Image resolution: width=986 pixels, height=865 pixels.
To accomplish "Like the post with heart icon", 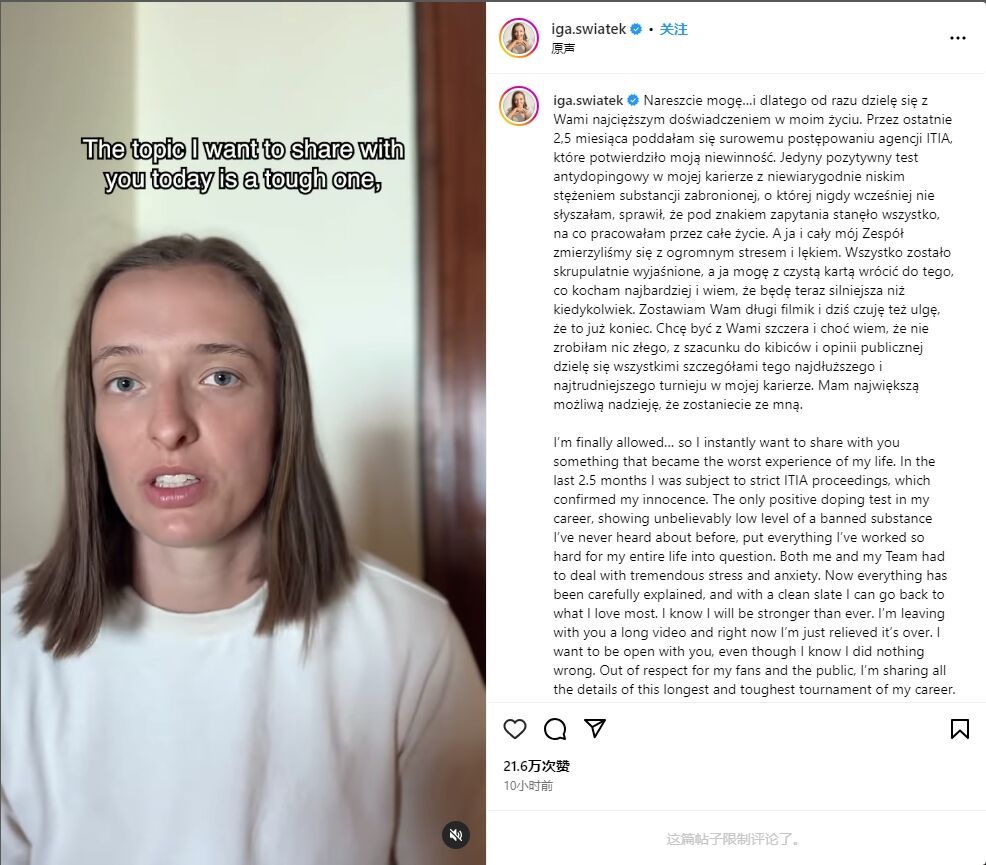I will coord(514,729).
